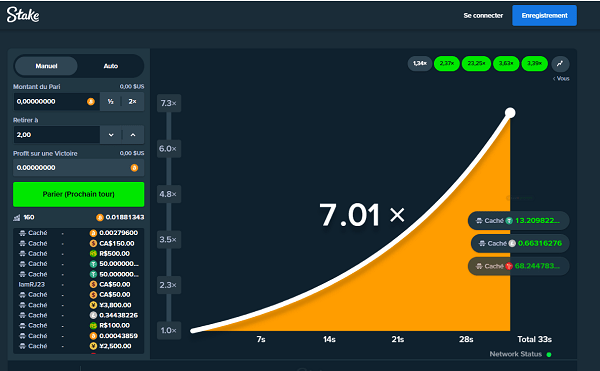Click Parier (Prochain tour) button
The image size is (600, 371).
pos(78,194)
